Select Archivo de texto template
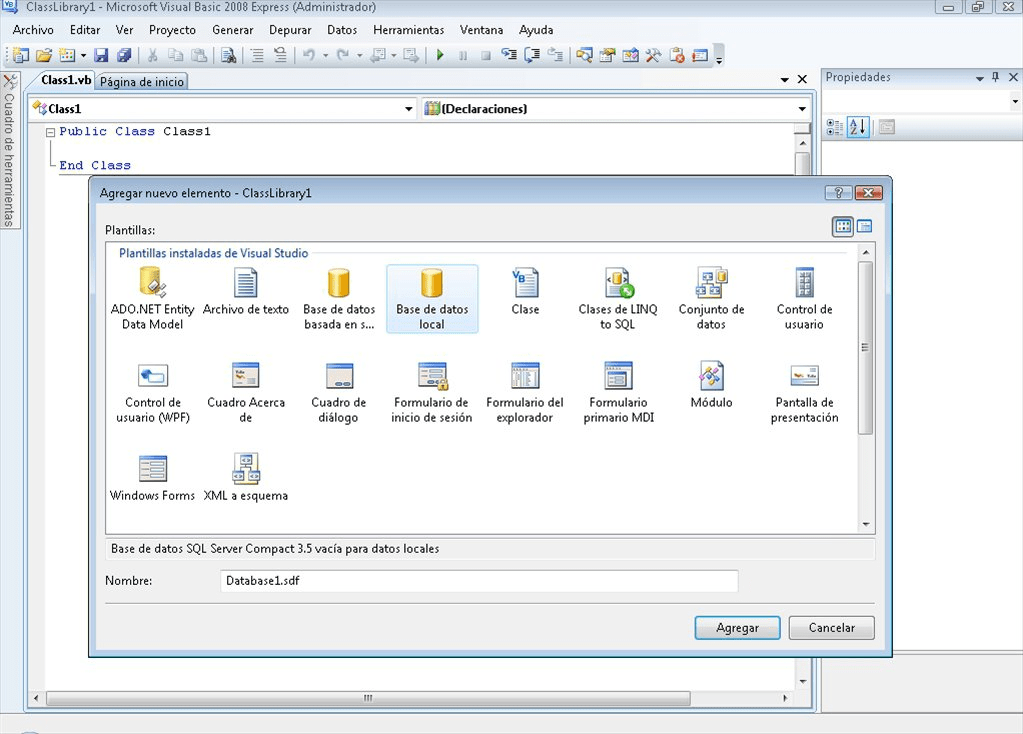Image resolution: width=1023 pixels, height=734 pixels. [x=245, y=292]
